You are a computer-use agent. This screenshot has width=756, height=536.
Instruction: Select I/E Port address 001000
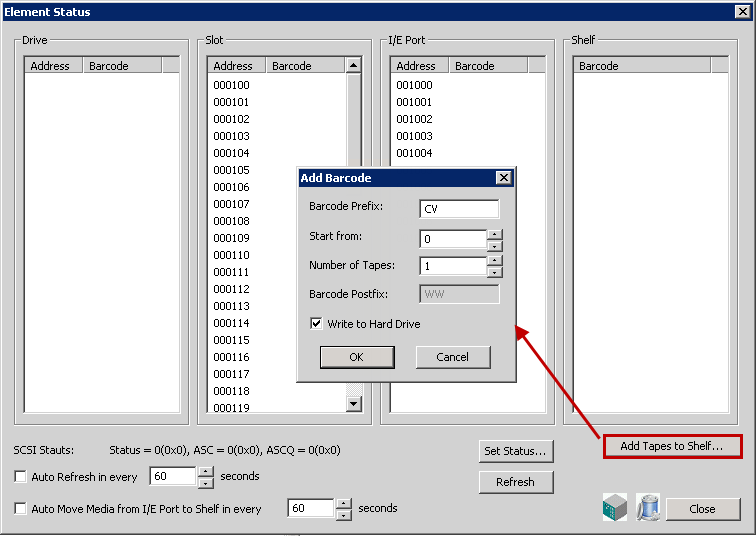pyautogui.click(x=415, y=85)
